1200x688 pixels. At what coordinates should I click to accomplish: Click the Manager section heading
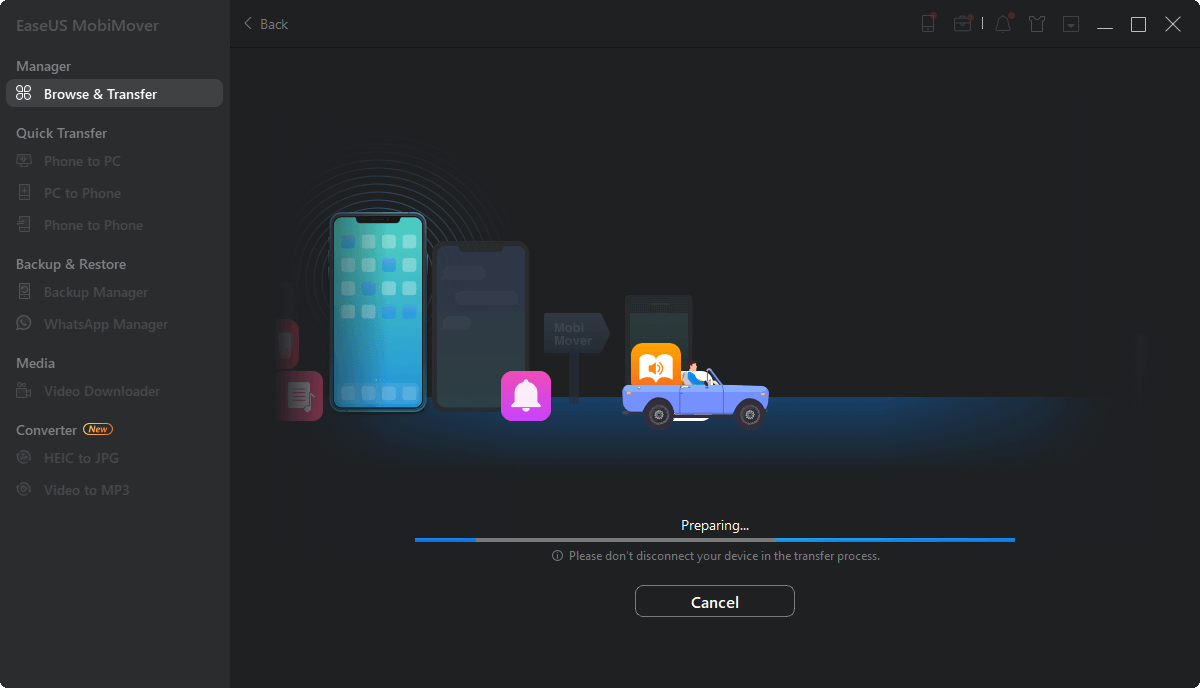pyautogui.click(x=43, y=66)
